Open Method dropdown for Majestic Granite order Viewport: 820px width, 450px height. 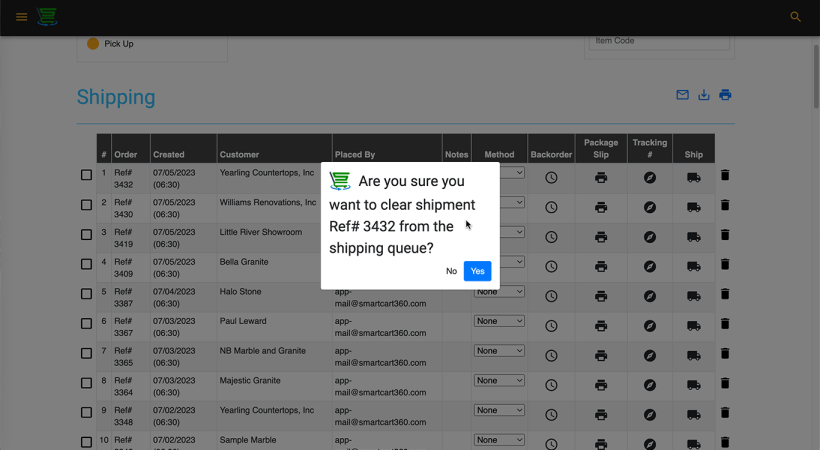pyautogui.click(x=499, y=381)
